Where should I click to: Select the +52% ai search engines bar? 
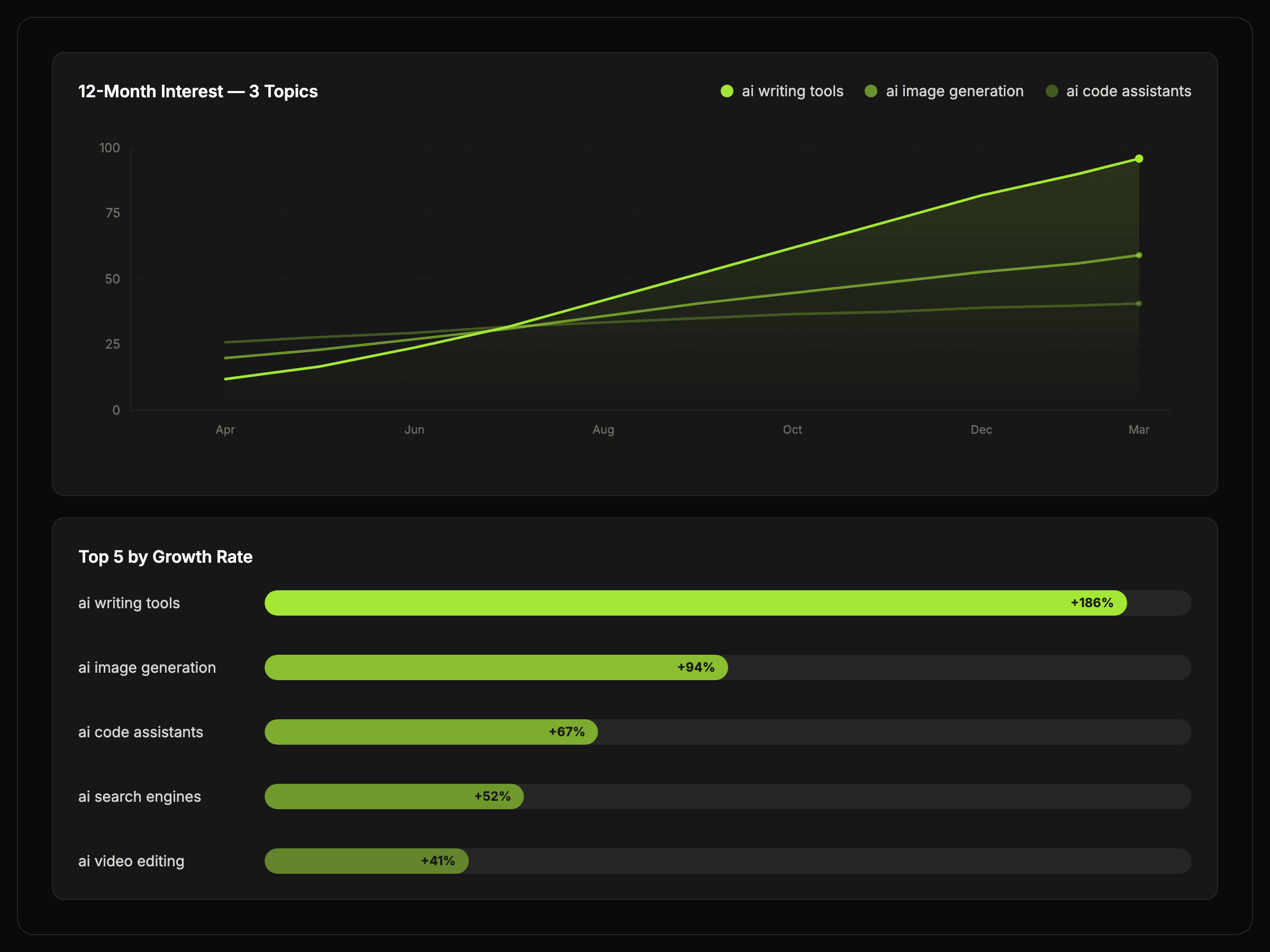pyautogui.click(x=394, y=797)
